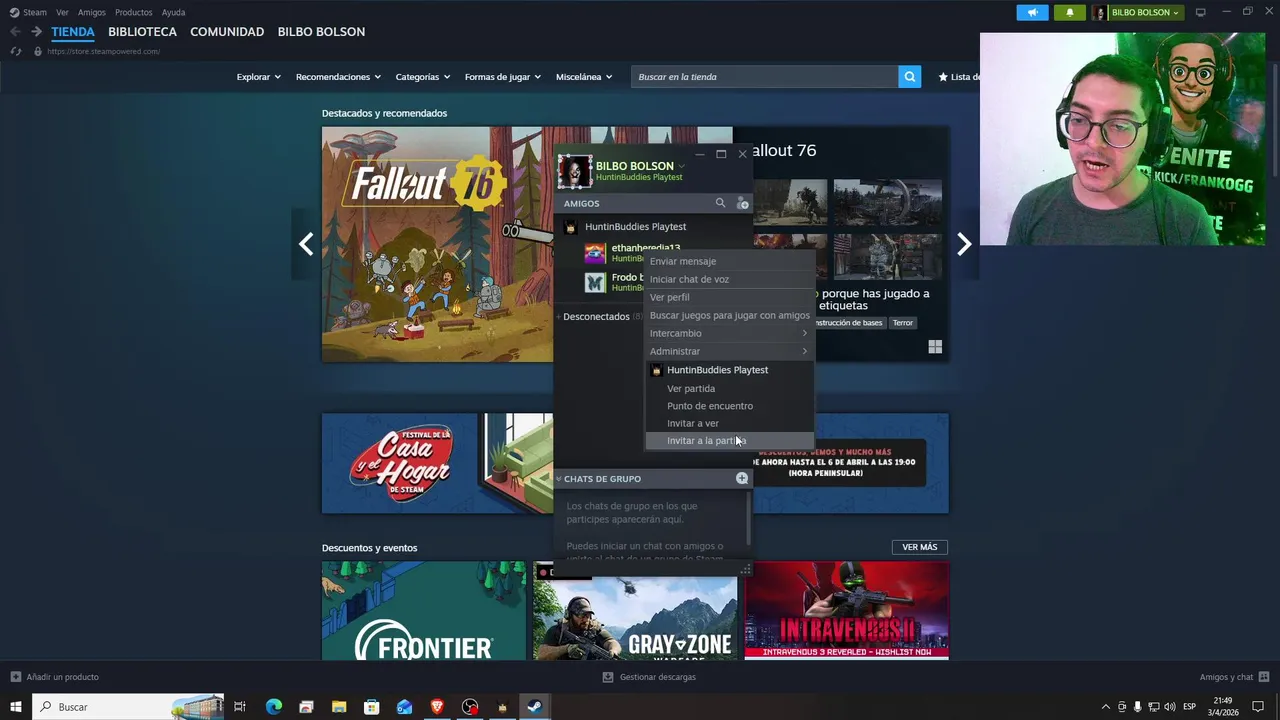
Task: Open the Windows notification center icon
Action: click(x=1258, y=707)
